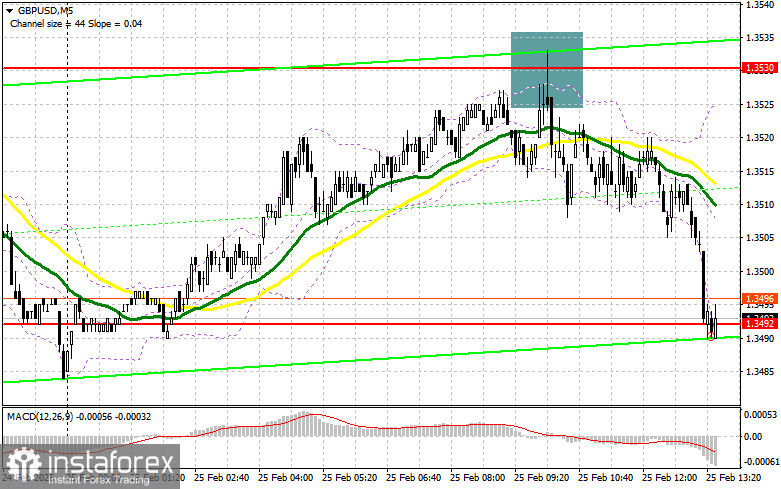Select the "Channel size = 44 Slope = 0.04" label
781x489 pixels.
click(76, 23)
